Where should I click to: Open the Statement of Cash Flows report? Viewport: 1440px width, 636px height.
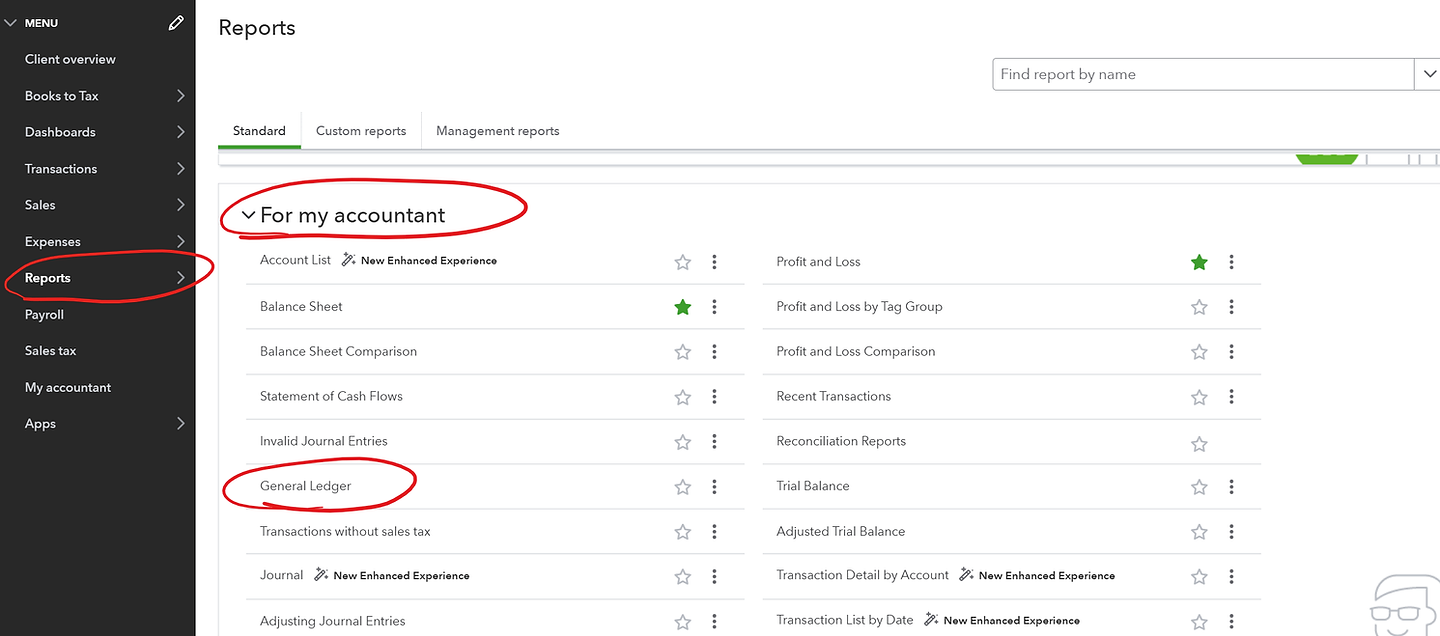(331, 396)
